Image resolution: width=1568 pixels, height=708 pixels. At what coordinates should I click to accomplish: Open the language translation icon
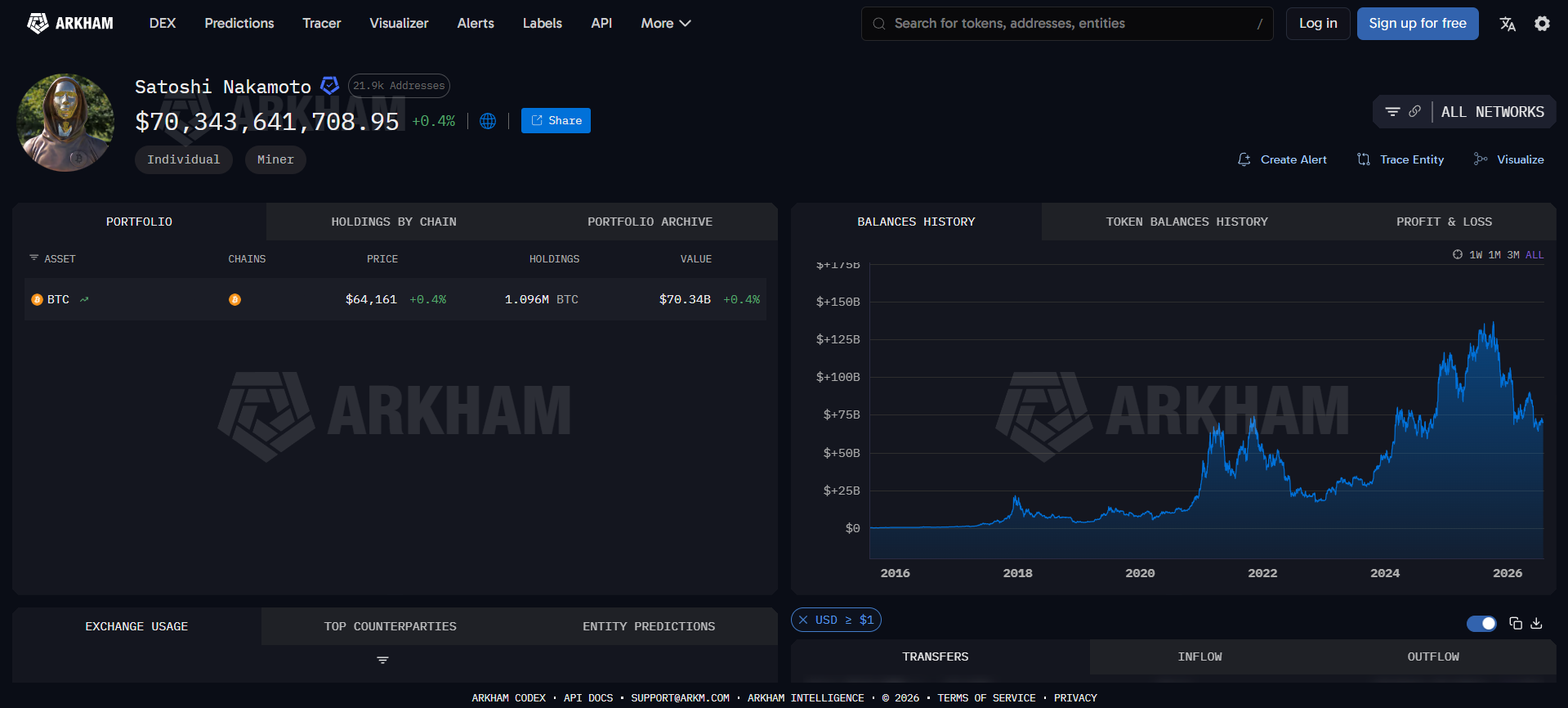pyautogui.click(x=1508, y=24)
